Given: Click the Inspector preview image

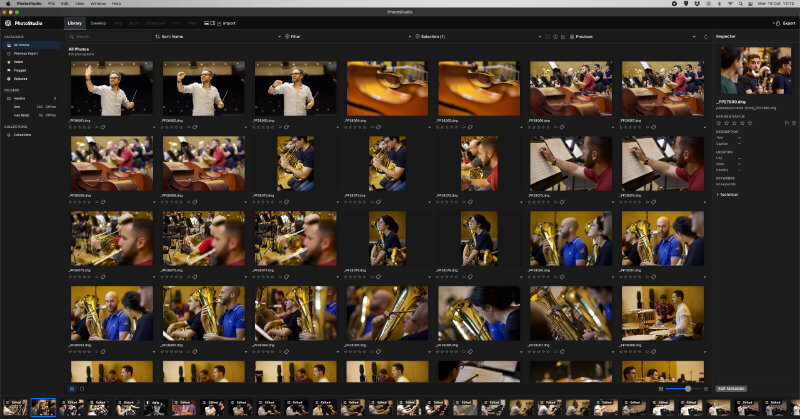Looking at the screenshot, I should pos(756,70).
